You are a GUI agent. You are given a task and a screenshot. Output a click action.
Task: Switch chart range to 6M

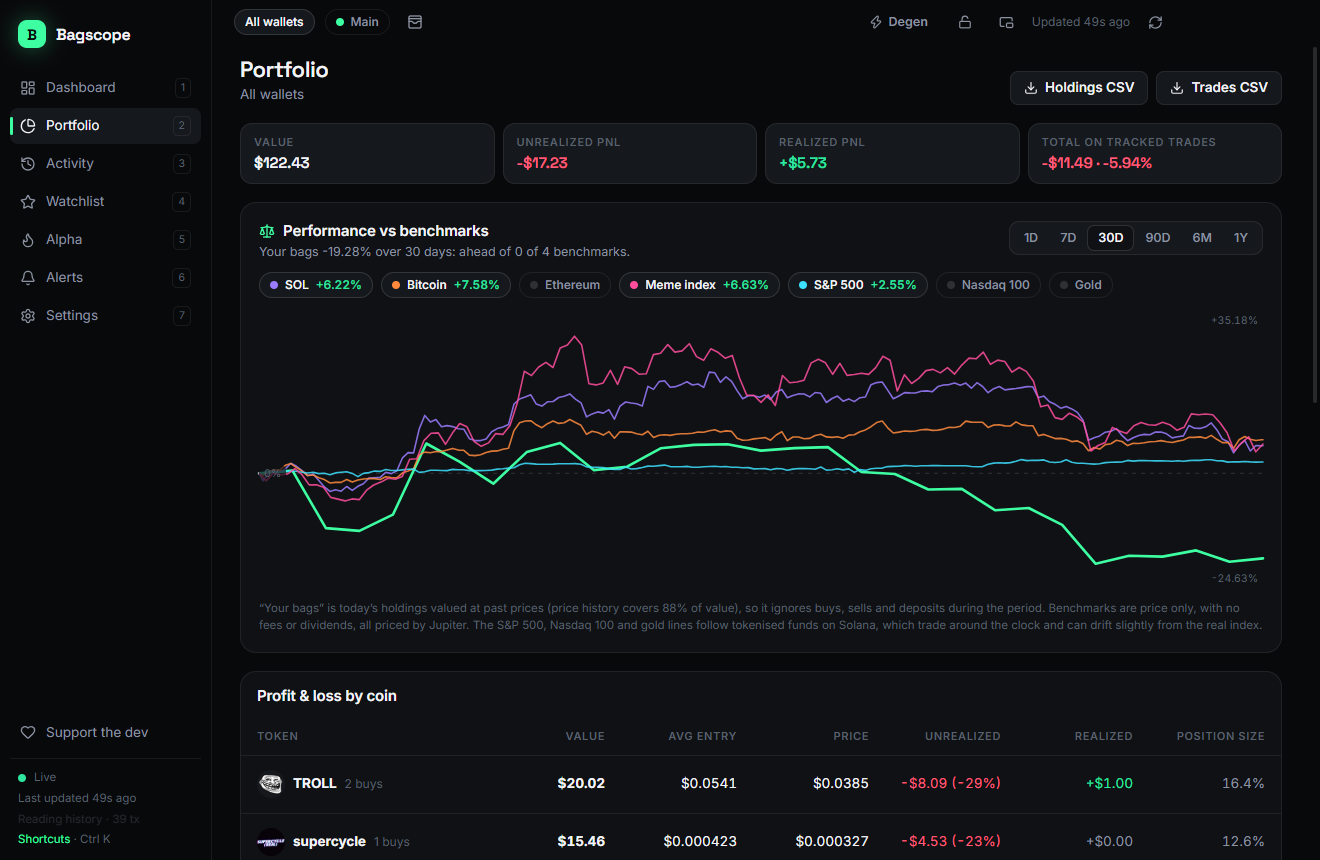(1202, 238)
